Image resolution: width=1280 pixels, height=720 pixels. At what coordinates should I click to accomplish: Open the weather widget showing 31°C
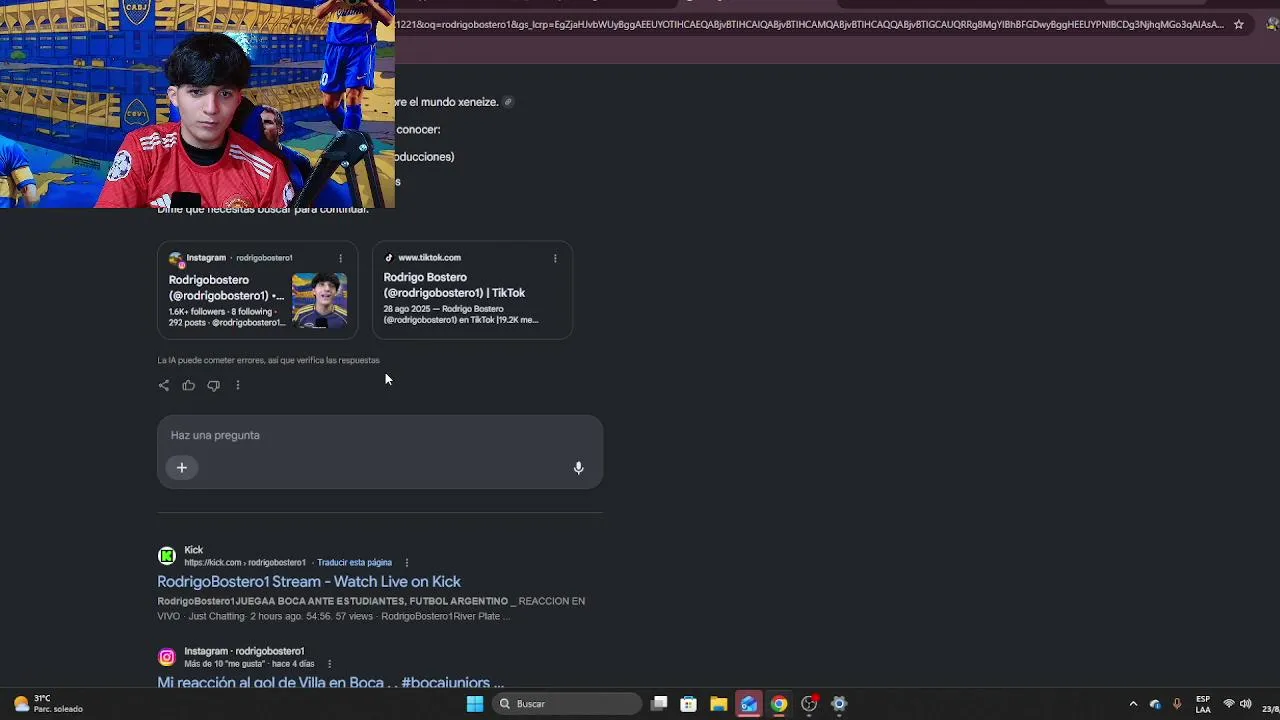(48, 704)
